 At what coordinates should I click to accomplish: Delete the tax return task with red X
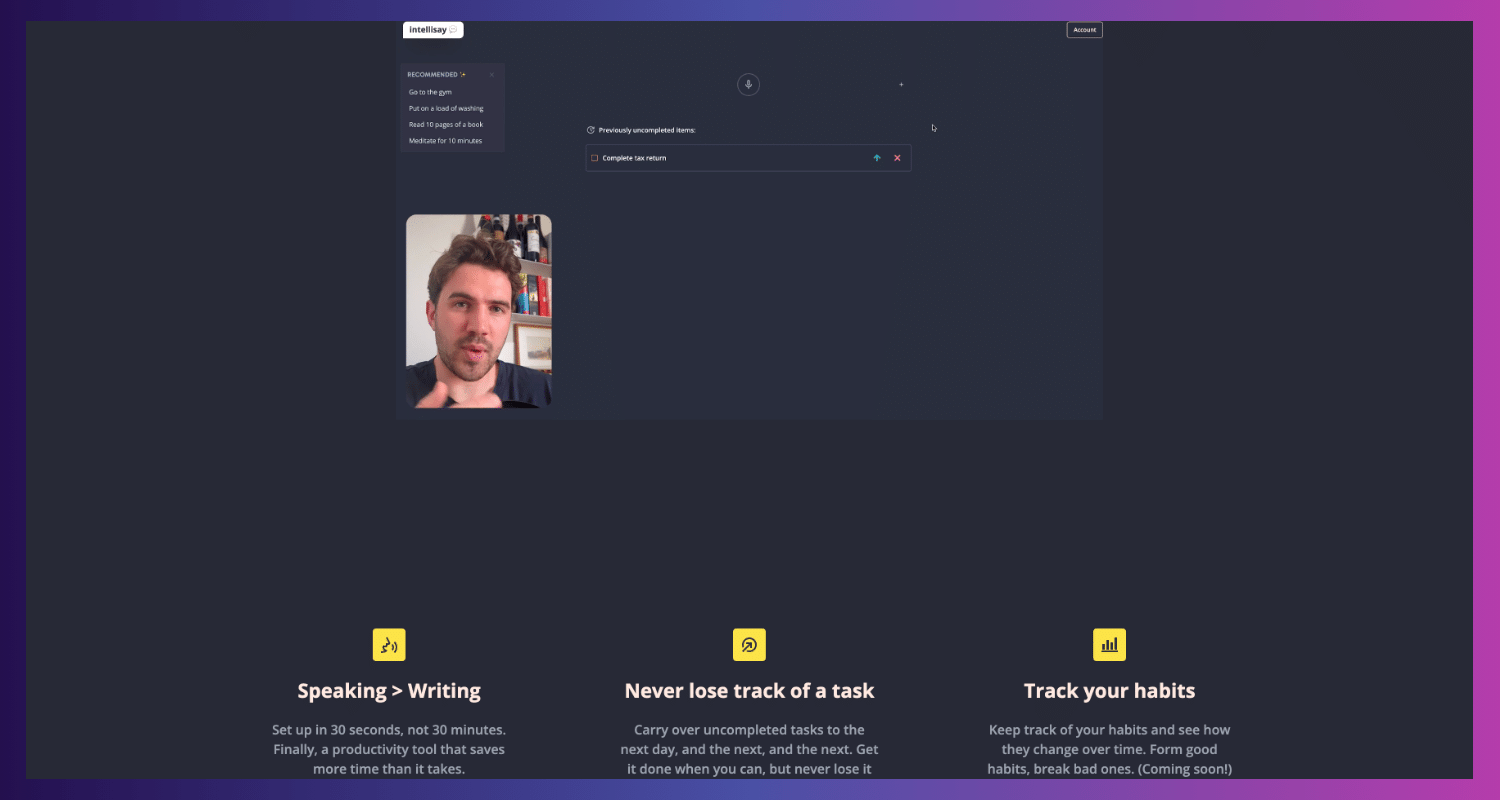coord(897,158)
